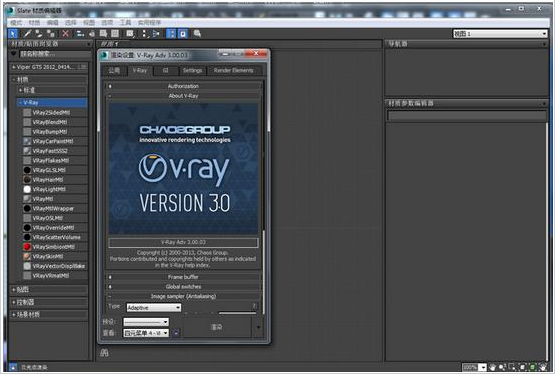
Task: Collapse the V-Ray material group
Action: [x=52, y=102]
